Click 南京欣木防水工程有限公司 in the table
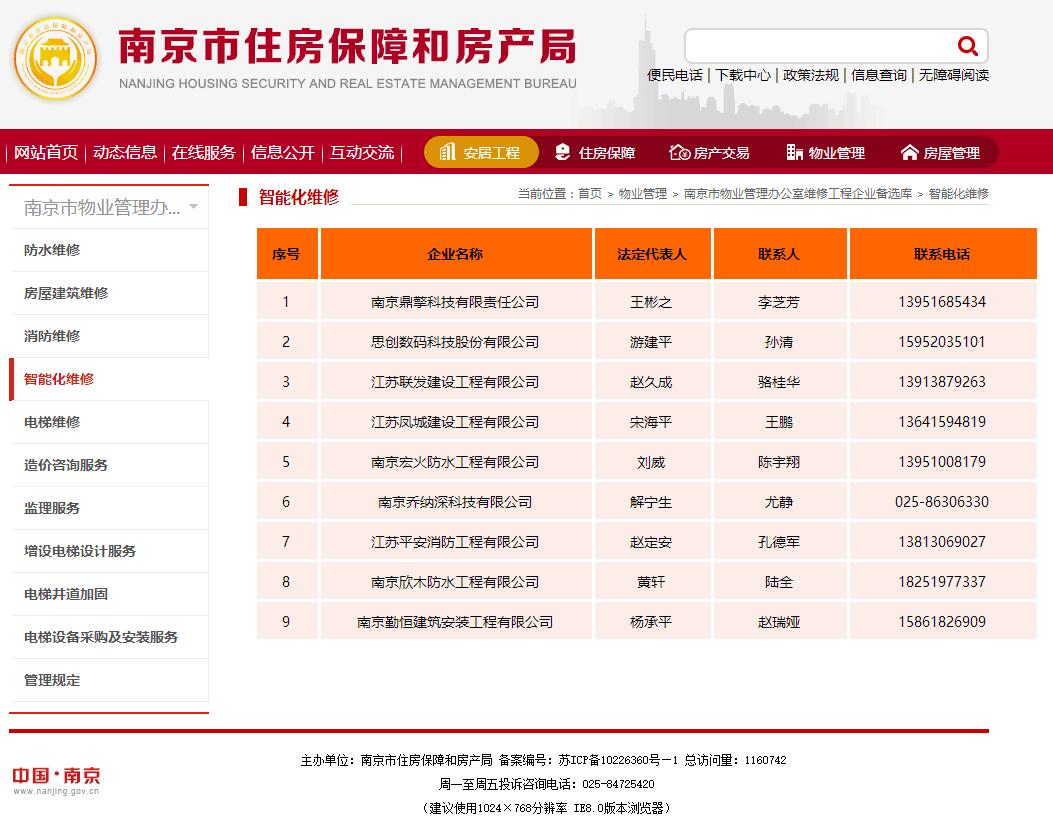1053x828 pixels. 455,582
